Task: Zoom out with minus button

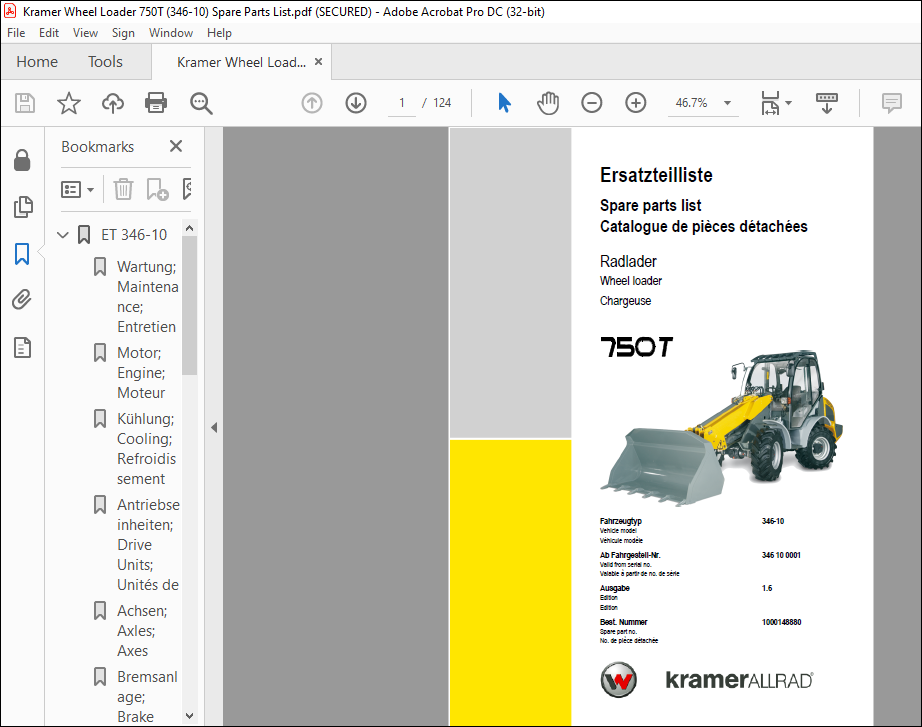Action: click(592, 103)
